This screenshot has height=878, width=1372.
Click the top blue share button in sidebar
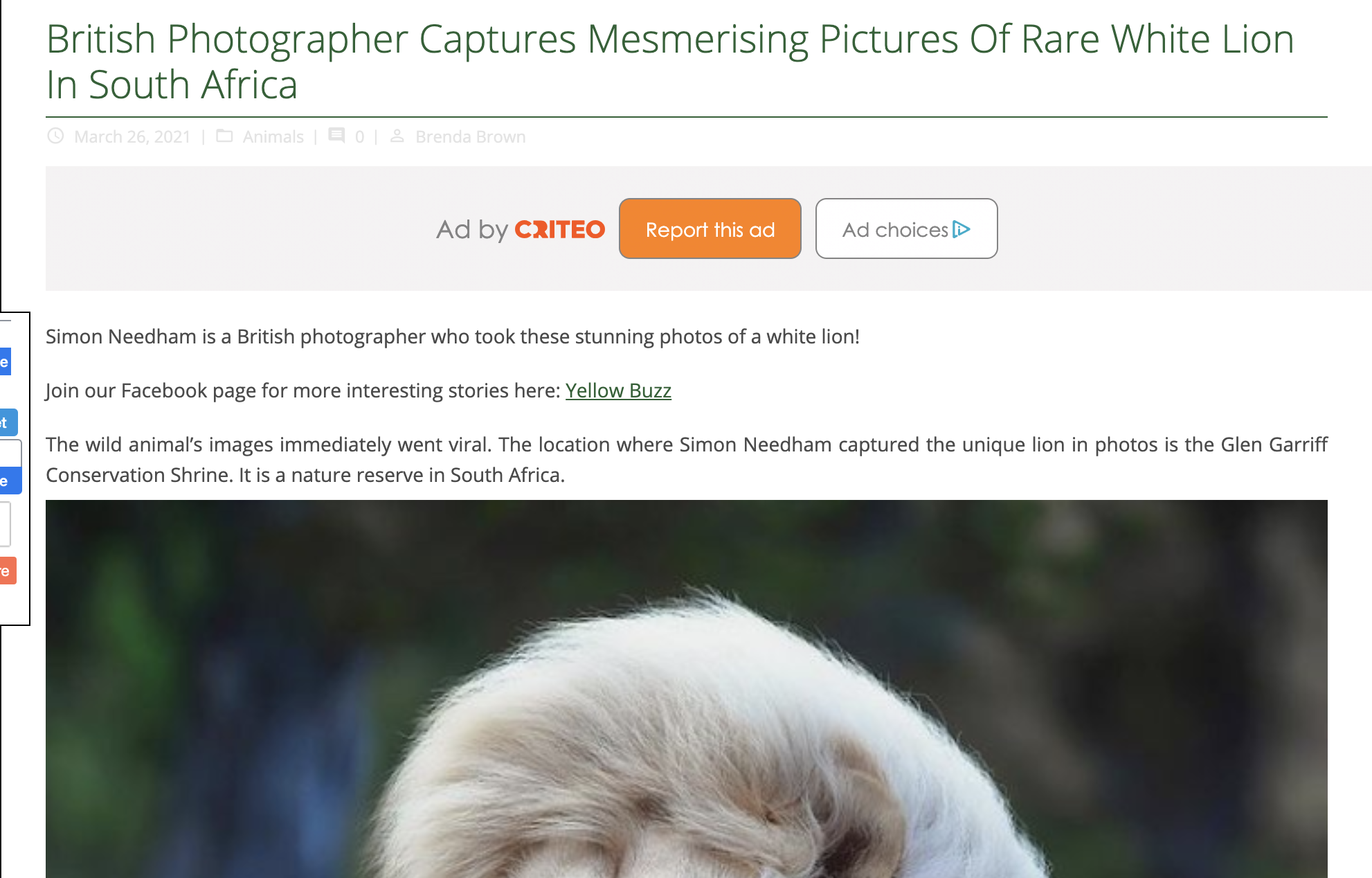(6, 361)
